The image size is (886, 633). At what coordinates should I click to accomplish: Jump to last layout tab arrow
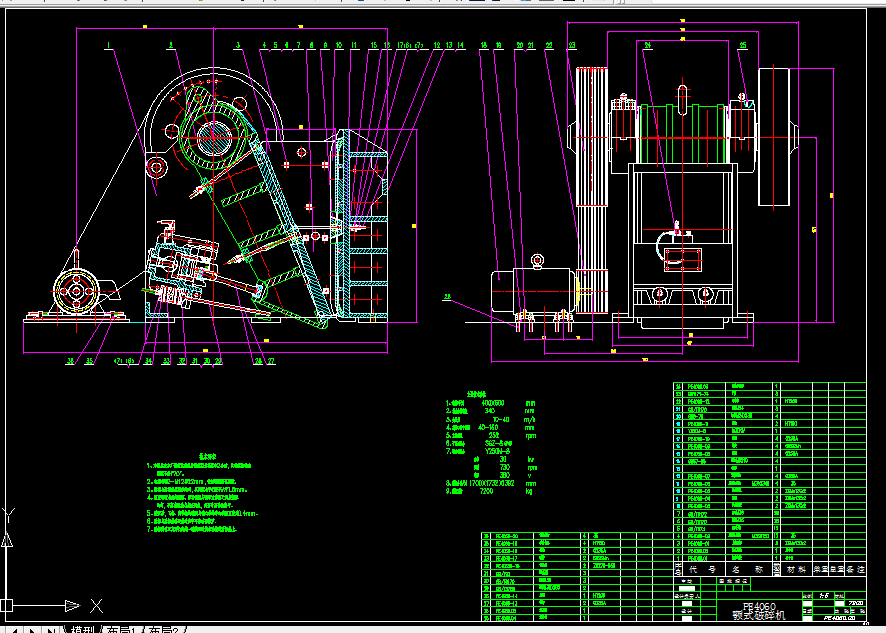[51, 630]
